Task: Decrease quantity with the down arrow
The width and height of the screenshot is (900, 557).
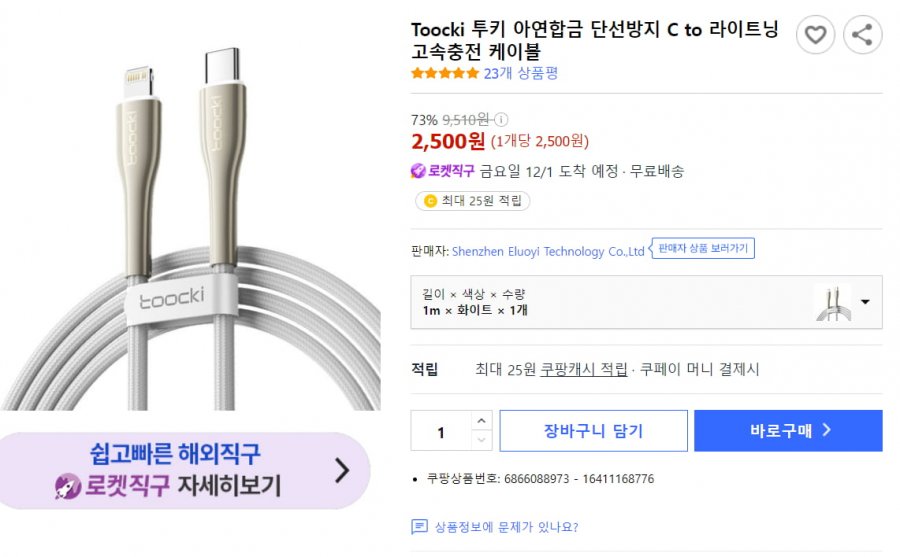Action: [x=481, y=440]
